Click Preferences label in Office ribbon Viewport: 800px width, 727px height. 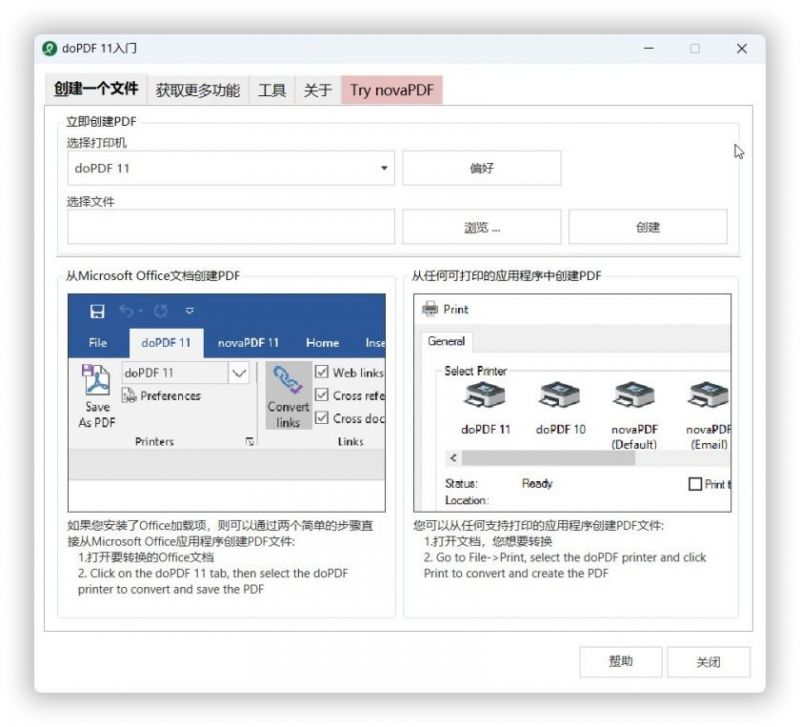pos(170,395)
